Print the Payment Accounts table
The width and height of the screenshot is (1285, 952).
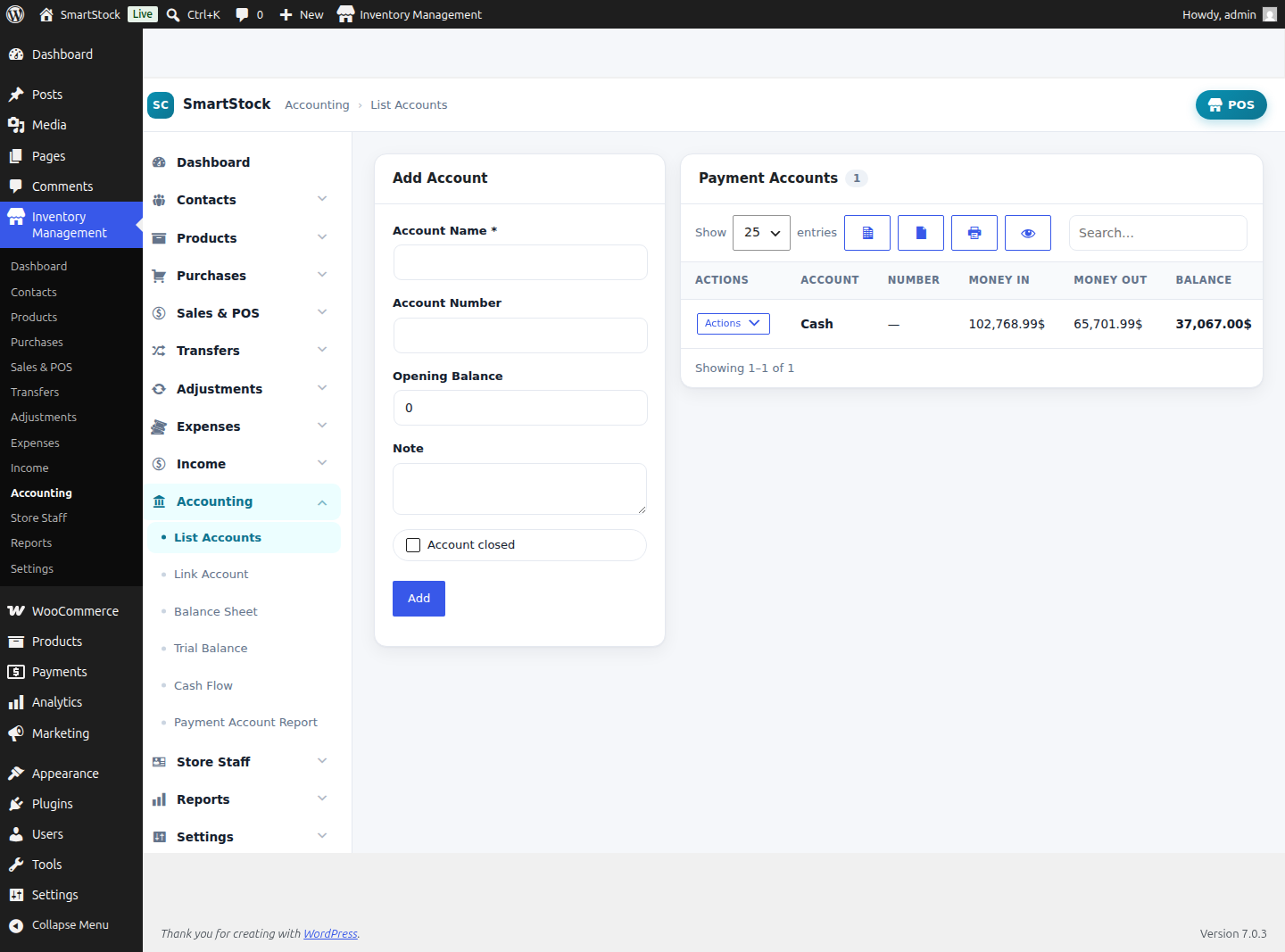pos(974,233)
